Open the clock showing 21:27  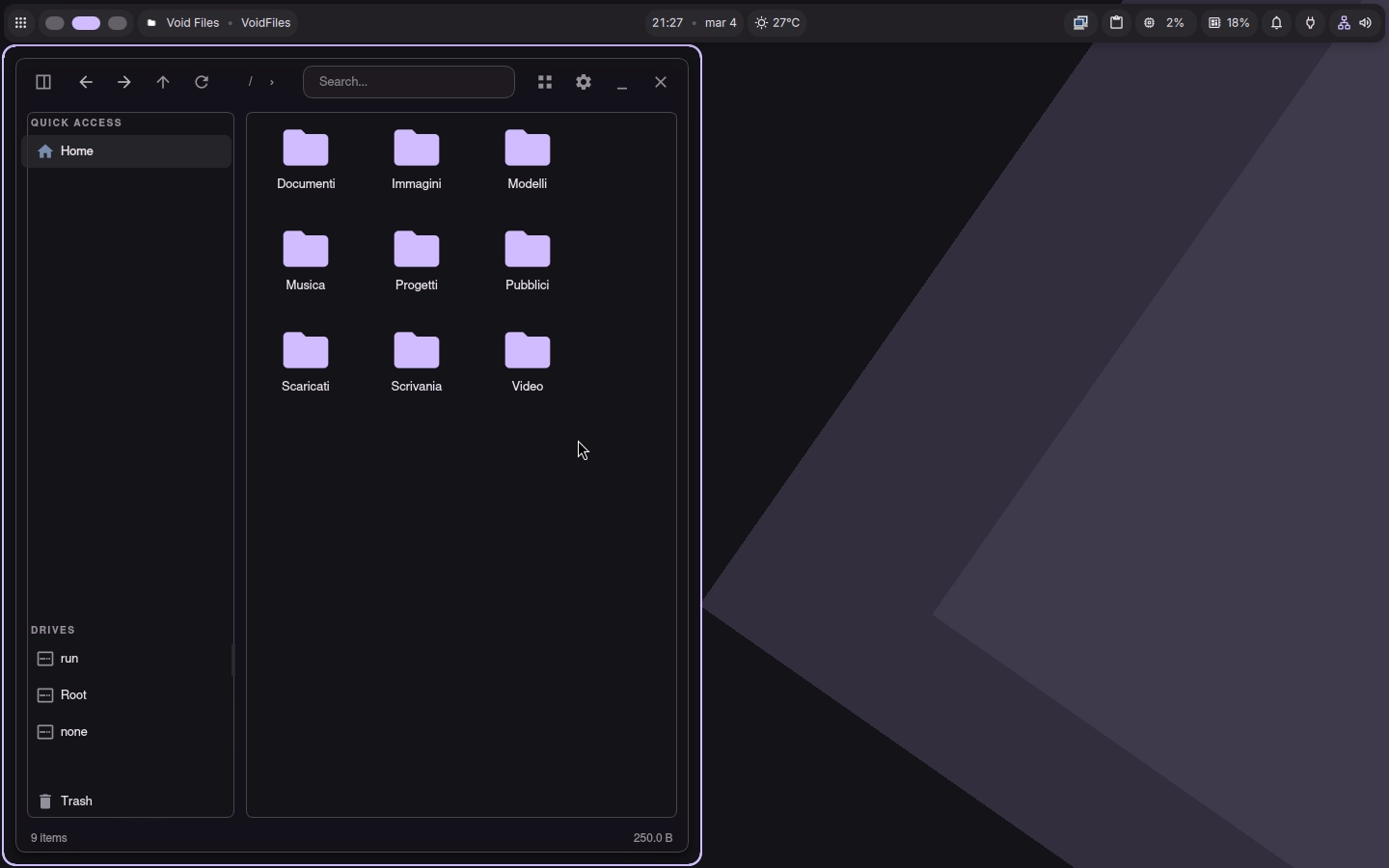coord(667,23)
